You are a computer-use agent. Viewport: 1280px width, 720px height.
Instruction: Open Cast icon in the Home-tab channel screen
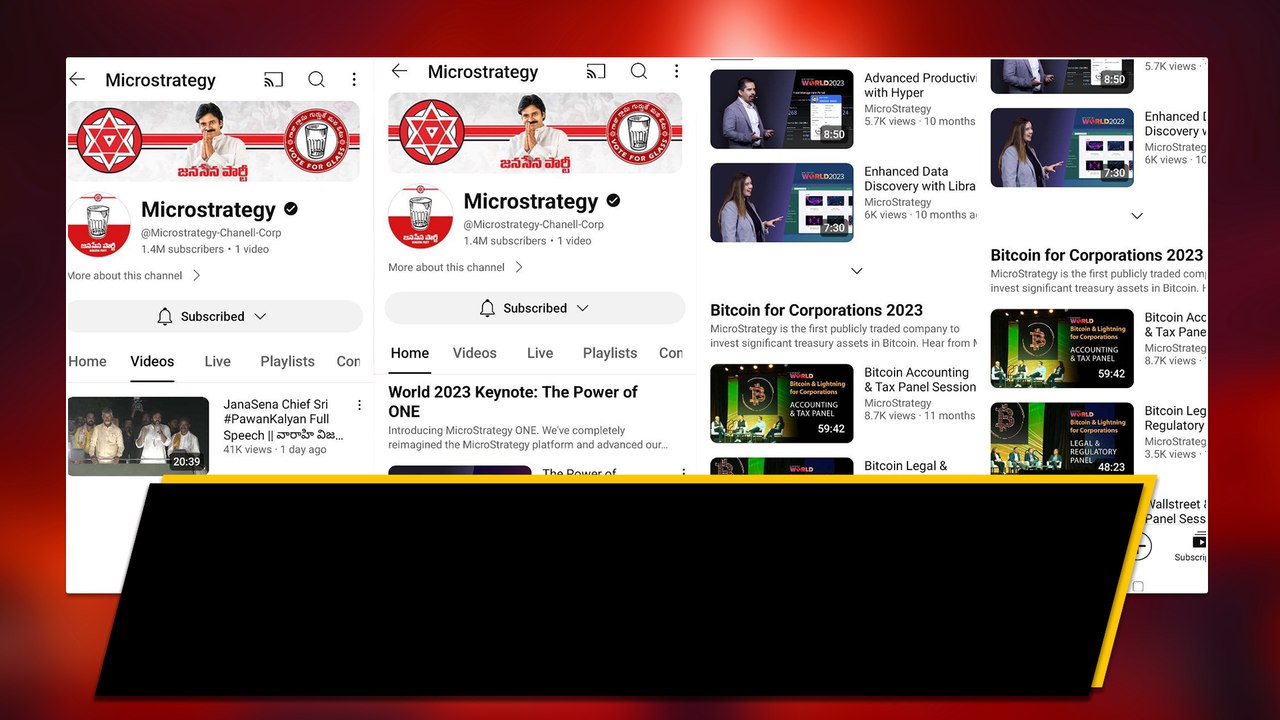pyautogui.click(x=596, y=71)
